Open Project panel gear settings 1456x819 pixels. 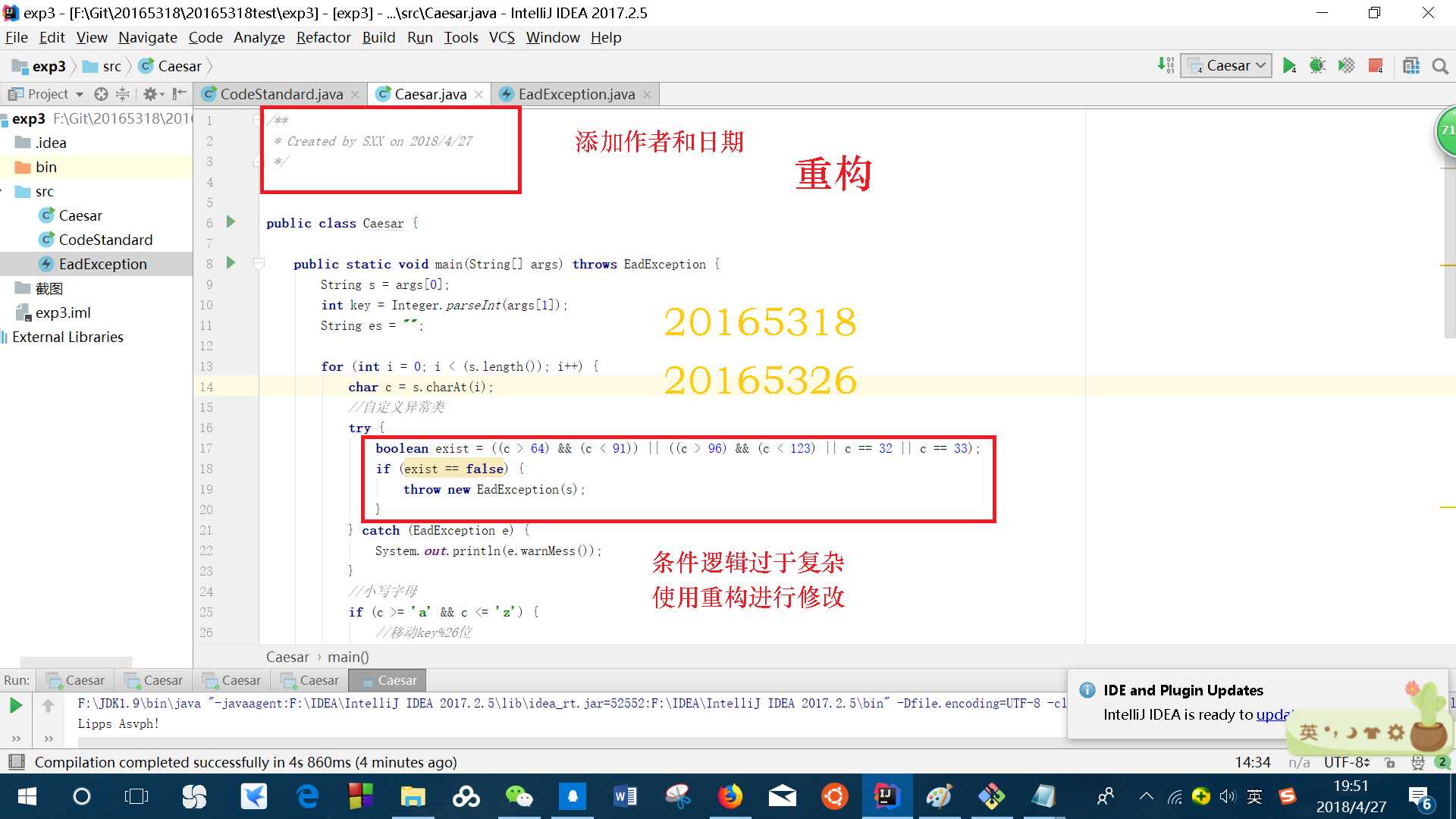click(x=152, y=94)
